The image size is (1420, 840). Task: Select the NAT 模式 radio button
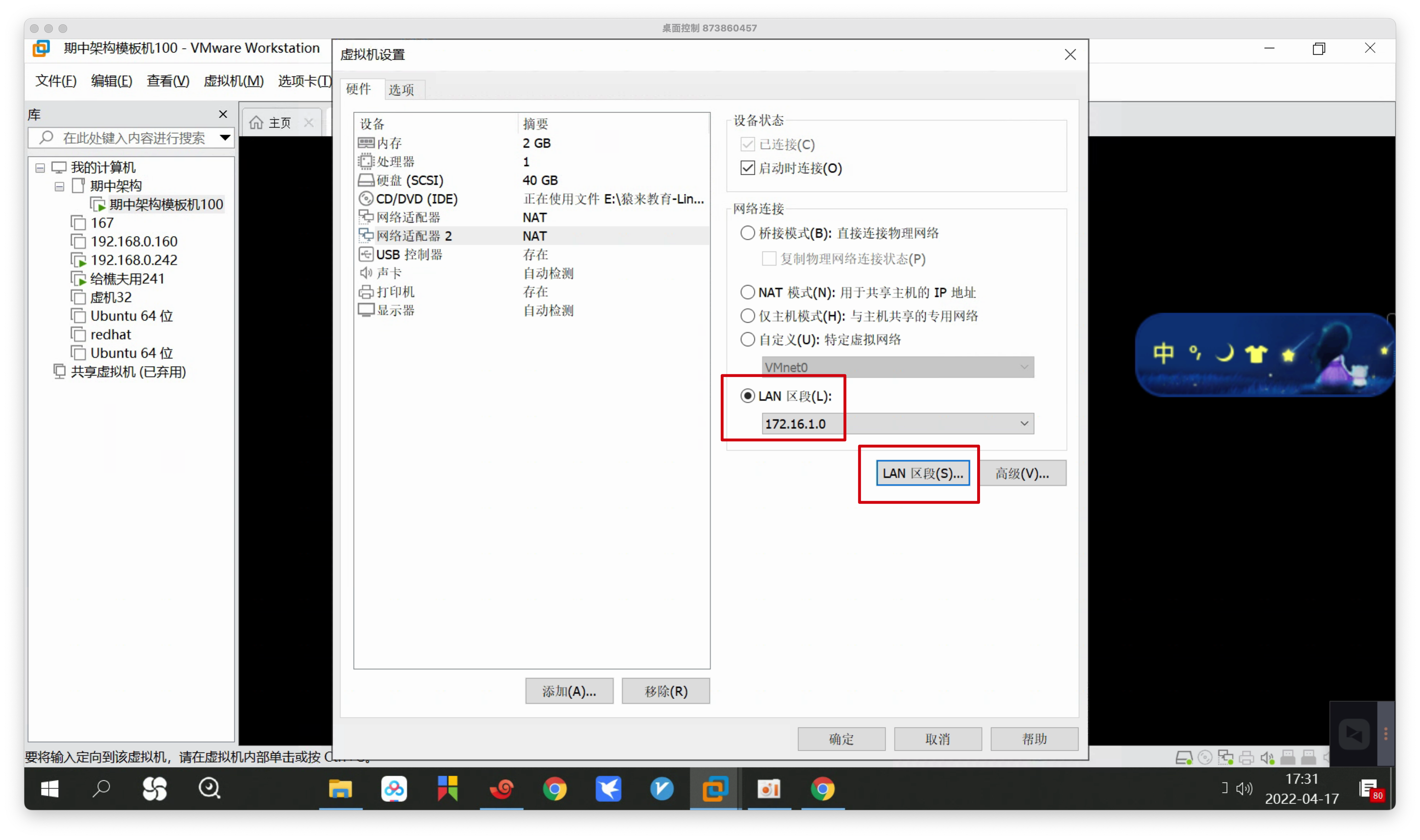[x=747, y=292]
